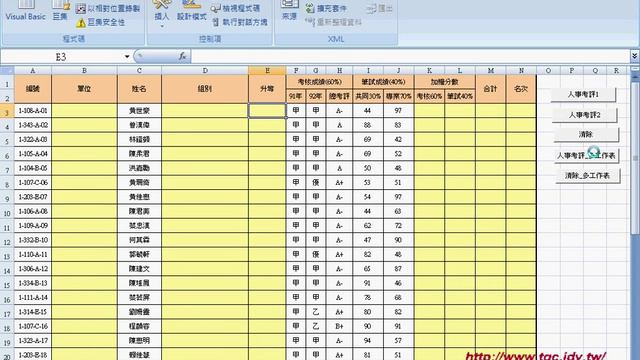
Task: Click the 考核成績(60%) header cell
Action: coord(319,82)
